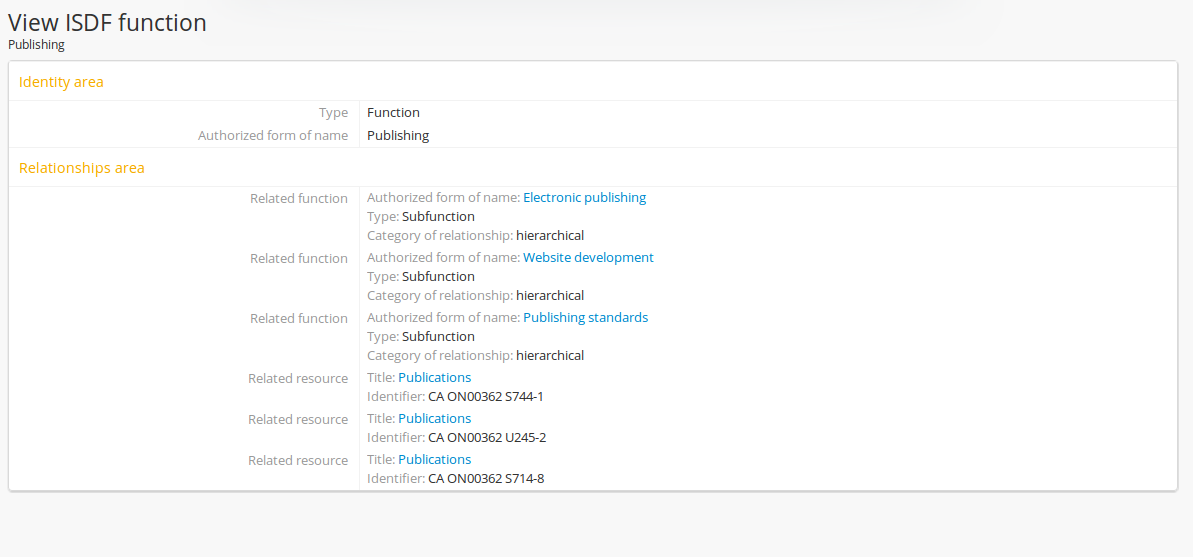
Task: Click the Publishing subtitle under the page title
Action: [x=36, y=45]
